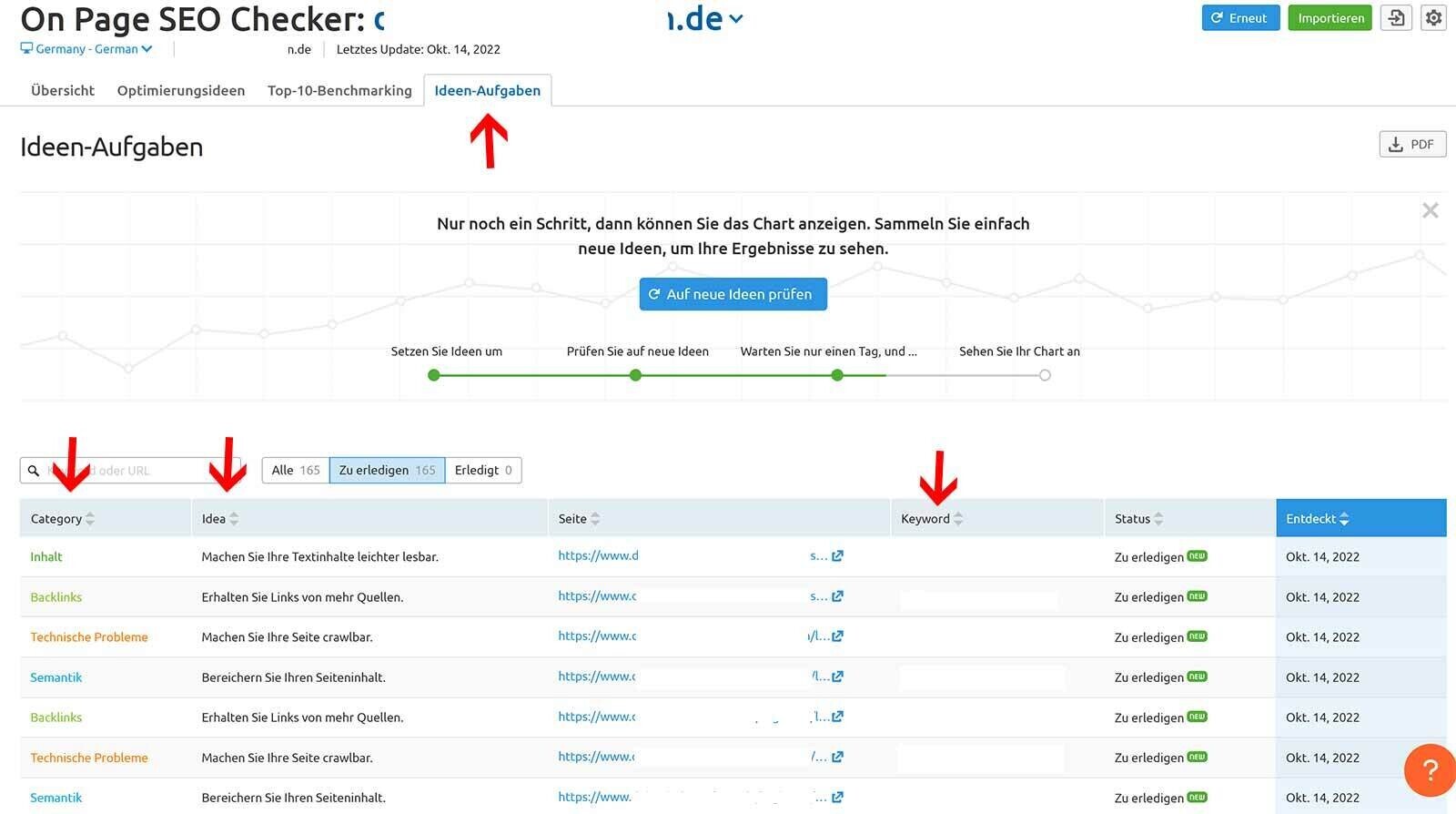Open the domain dropdown chevron in title
The width and height of the screenshot is (1456, 814).
(736, 19)
